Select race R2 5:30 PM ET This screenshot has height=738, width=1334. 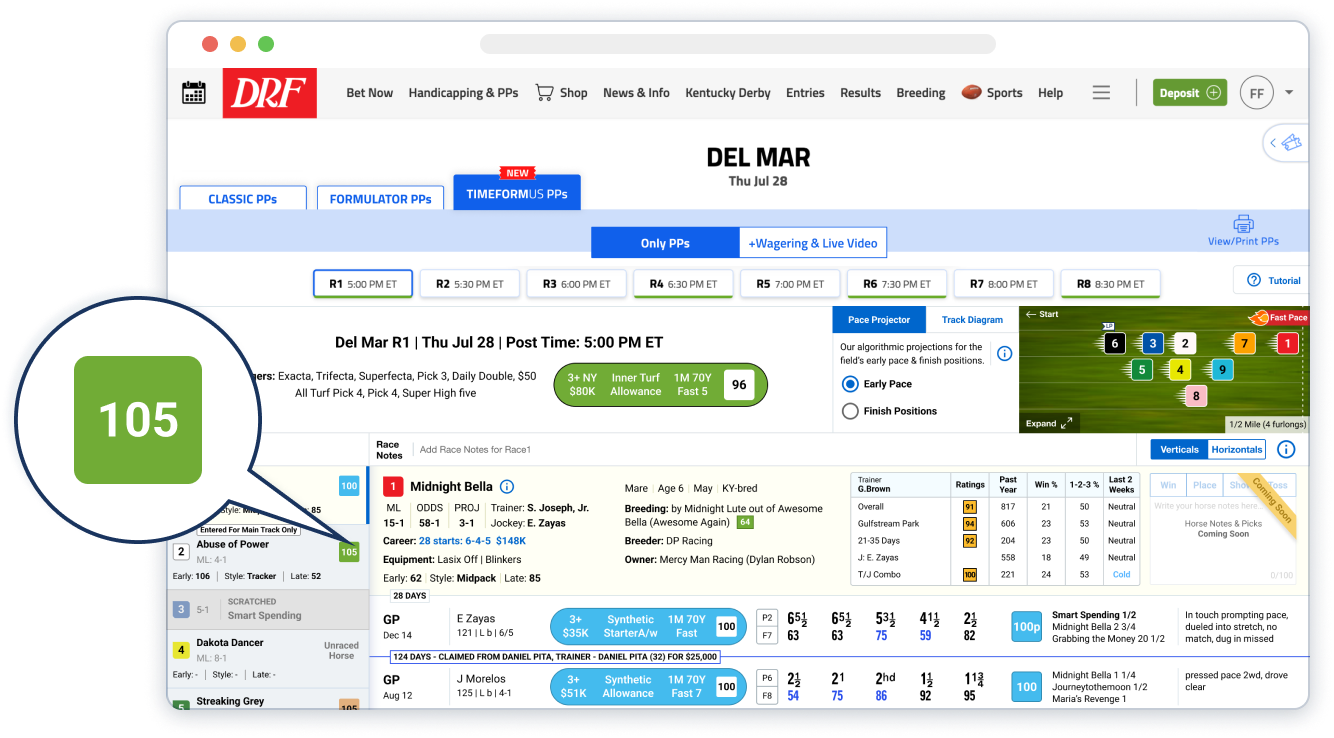tap(469, 284)
